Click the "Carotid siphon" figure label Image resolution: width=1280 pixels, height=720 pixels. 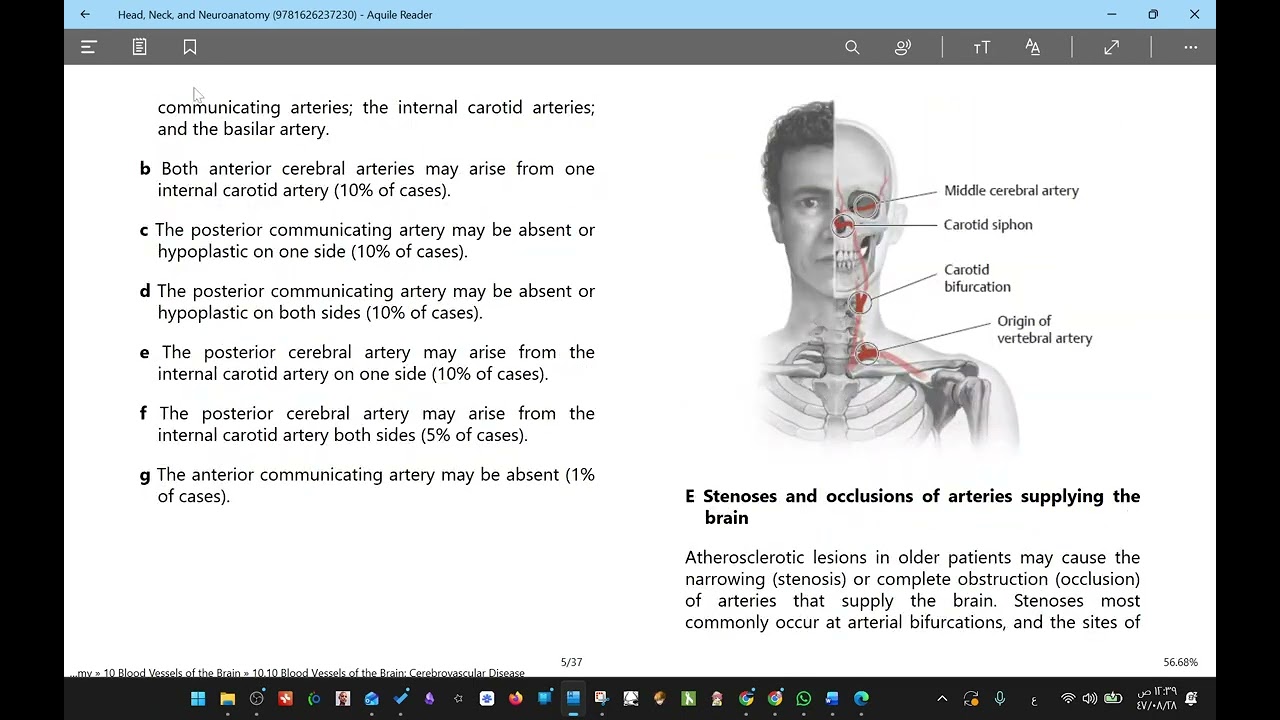(988, 224)
